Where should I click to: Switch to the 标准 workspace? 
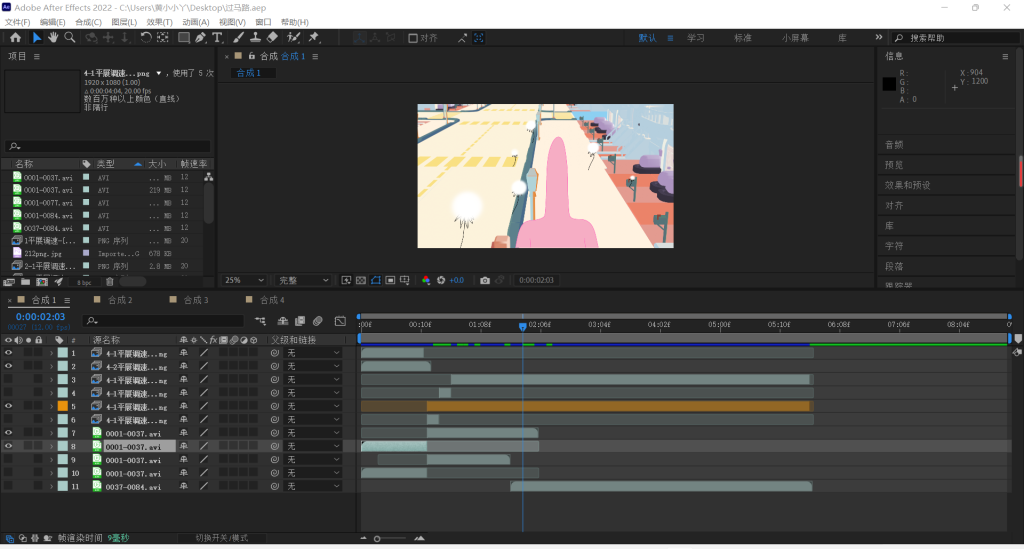point(743,38)
